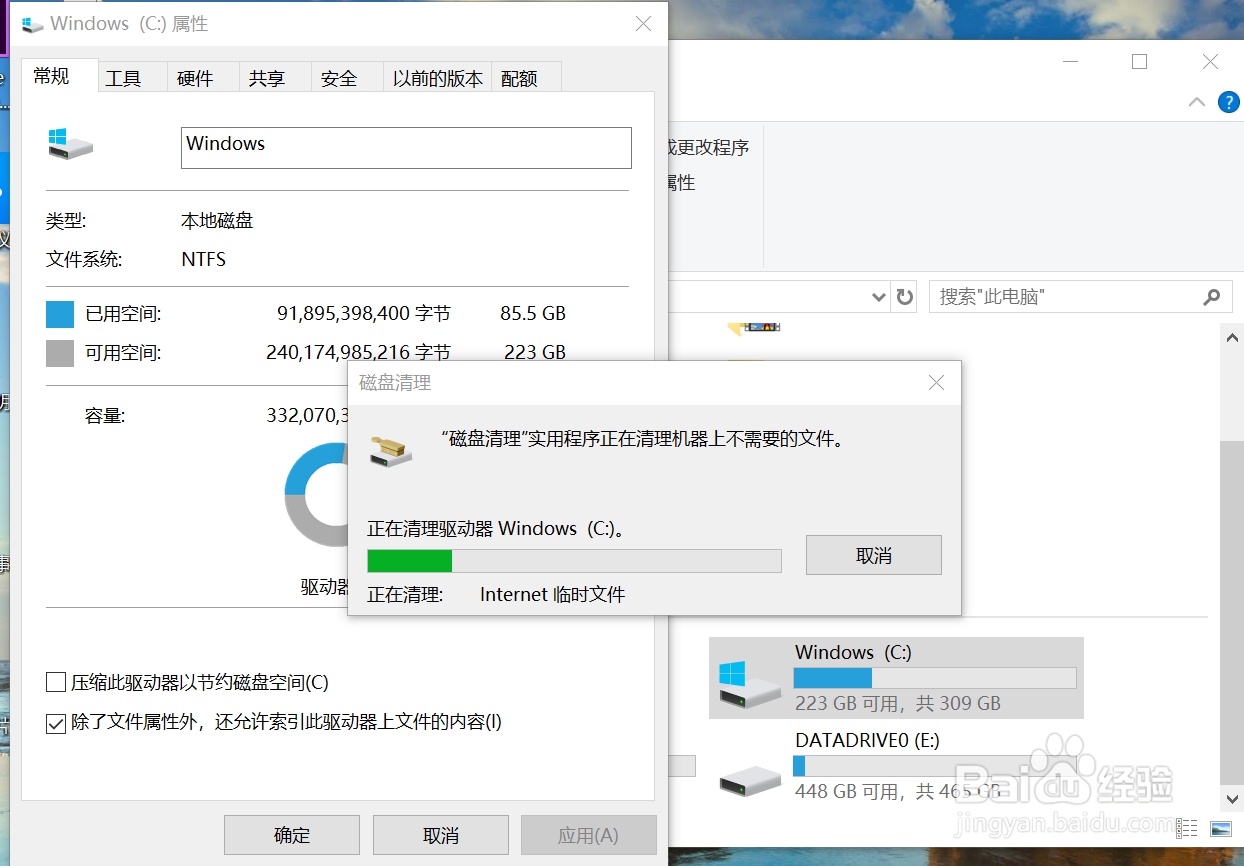Viewport: 1244px width, 866px height.
Task: Click the green disk cleanup progress bar
Action: tap(574, 560)
